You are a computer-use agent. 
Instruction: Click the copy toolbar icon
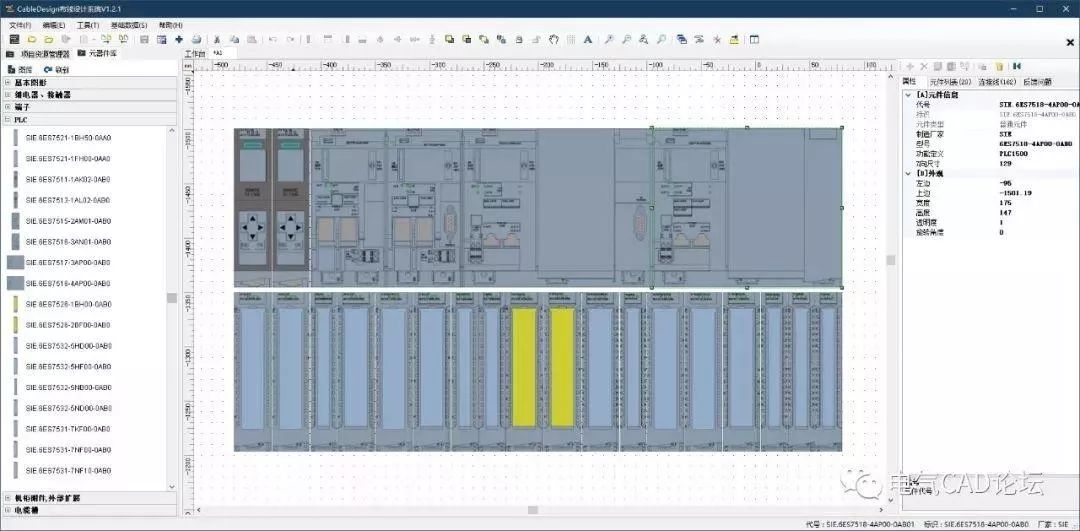click(234, 39)
